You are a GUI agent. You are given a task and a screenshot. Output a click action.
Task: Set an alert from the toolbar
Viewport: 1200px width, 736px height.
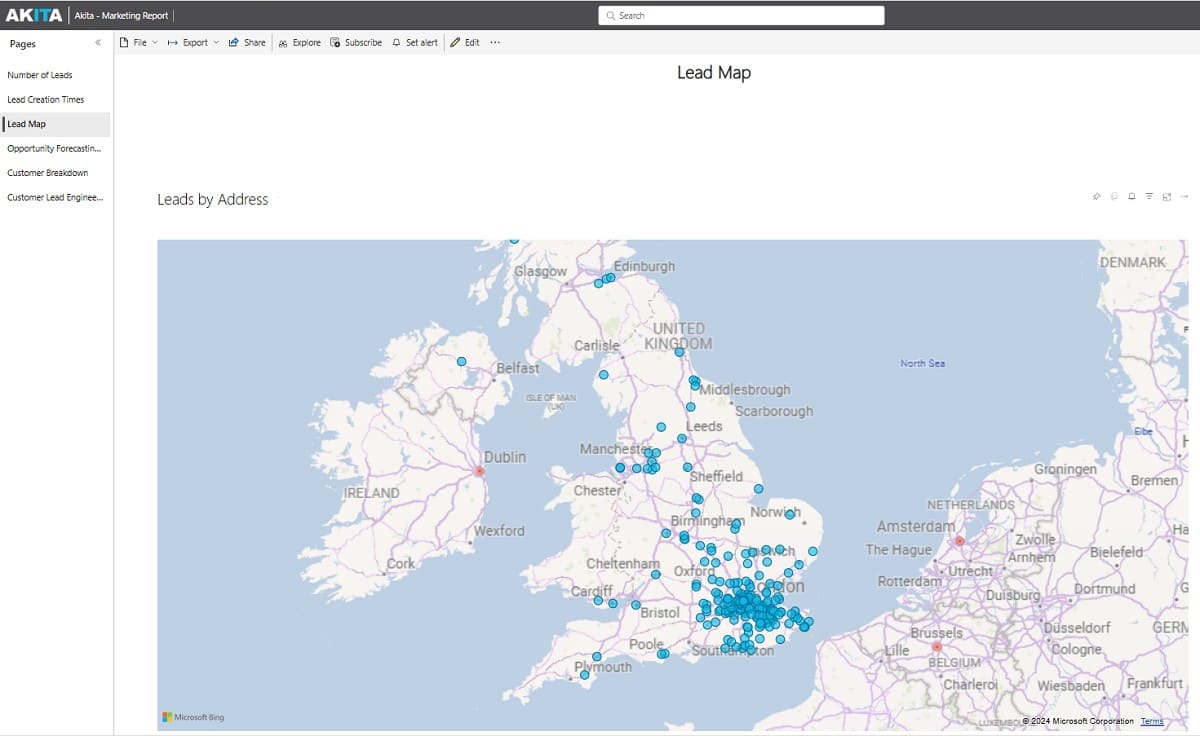(x=415, y=42)
